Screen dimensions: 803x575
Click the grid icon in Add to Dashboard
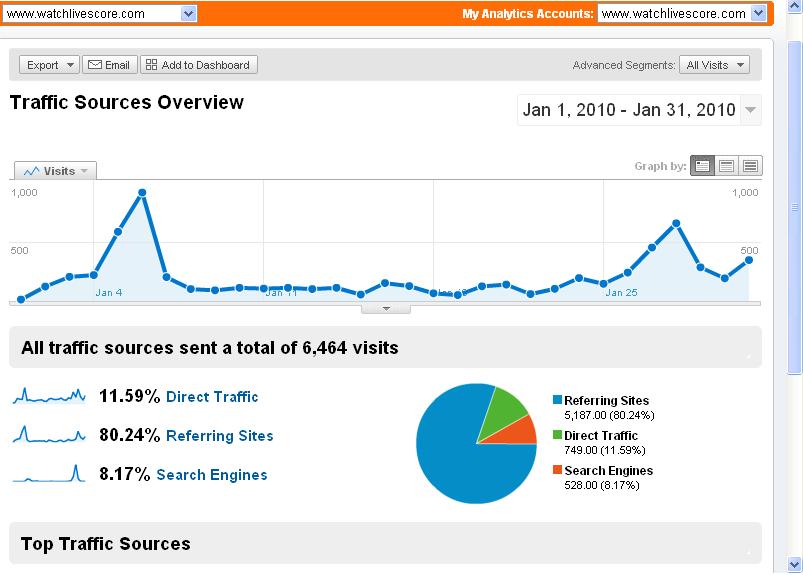coord(151,65)
